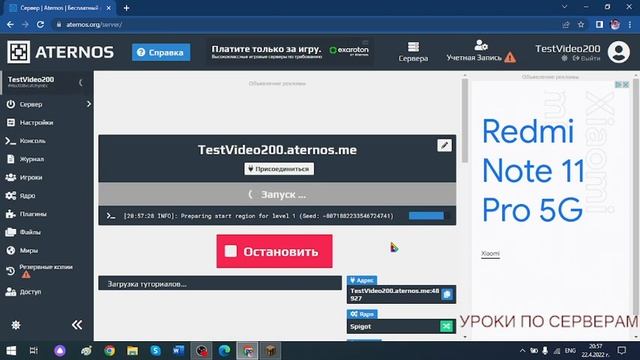Reload the page with refresh icon

pyautogui.click(x=40, y=24)
